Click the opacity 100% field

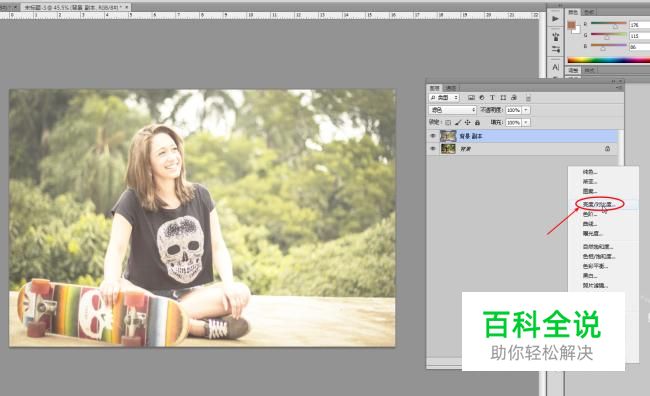click(513, 110)
